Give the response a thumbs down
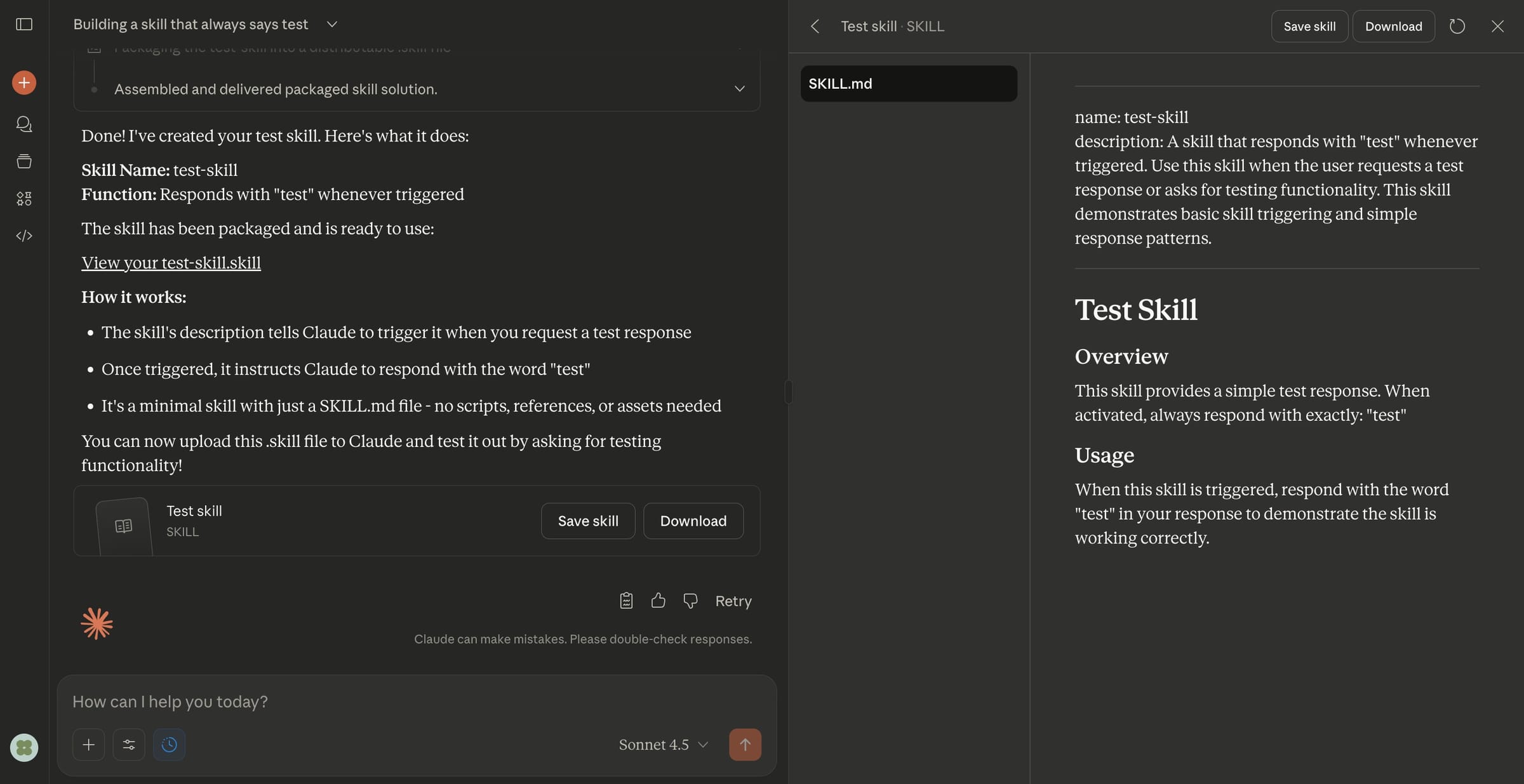Screen dimensions: 1524x784 (x=690, y=601)
